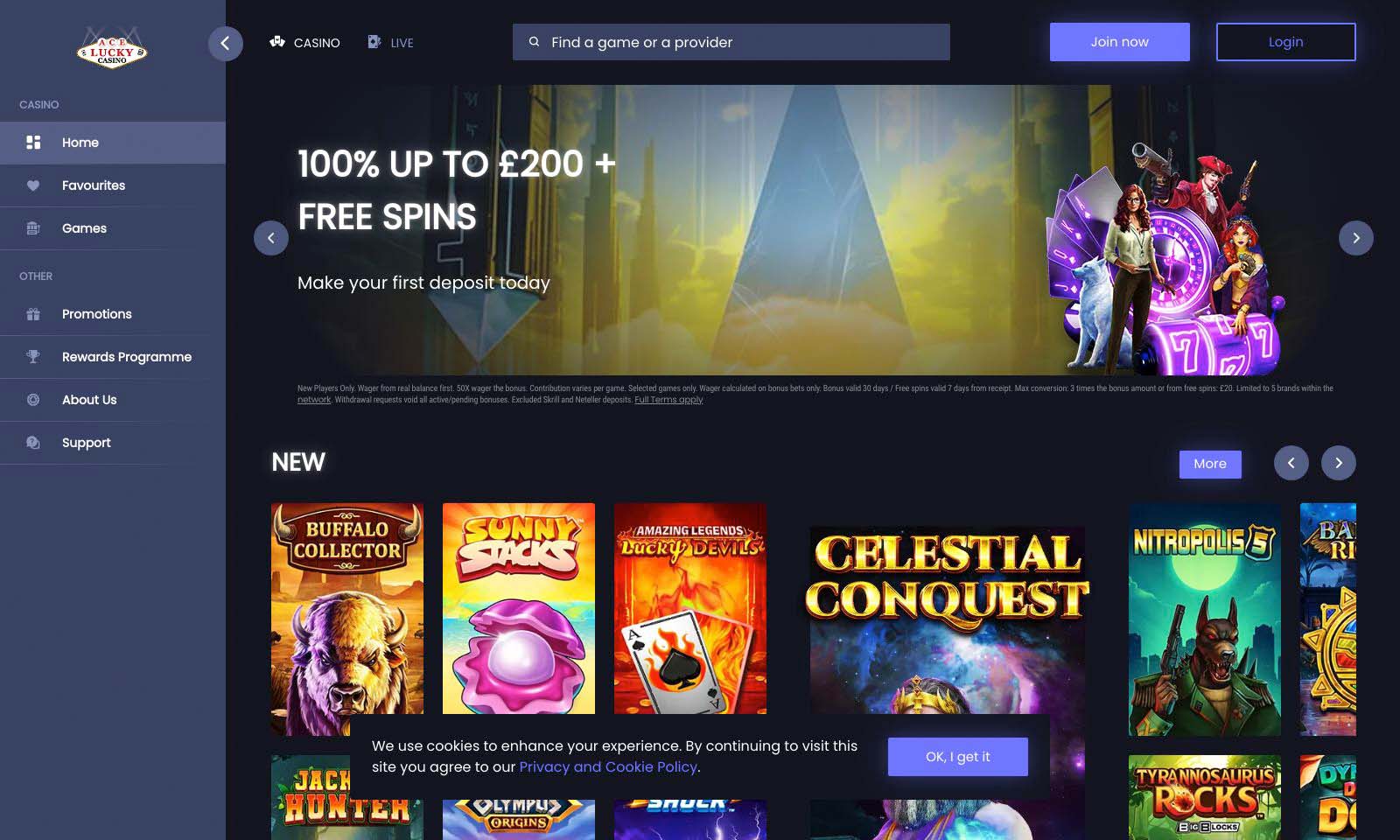Image resolution: width=1400 pixels, height=840 pixels.
Task: Switch to the CASINO tab
Action: pos(304,42)
